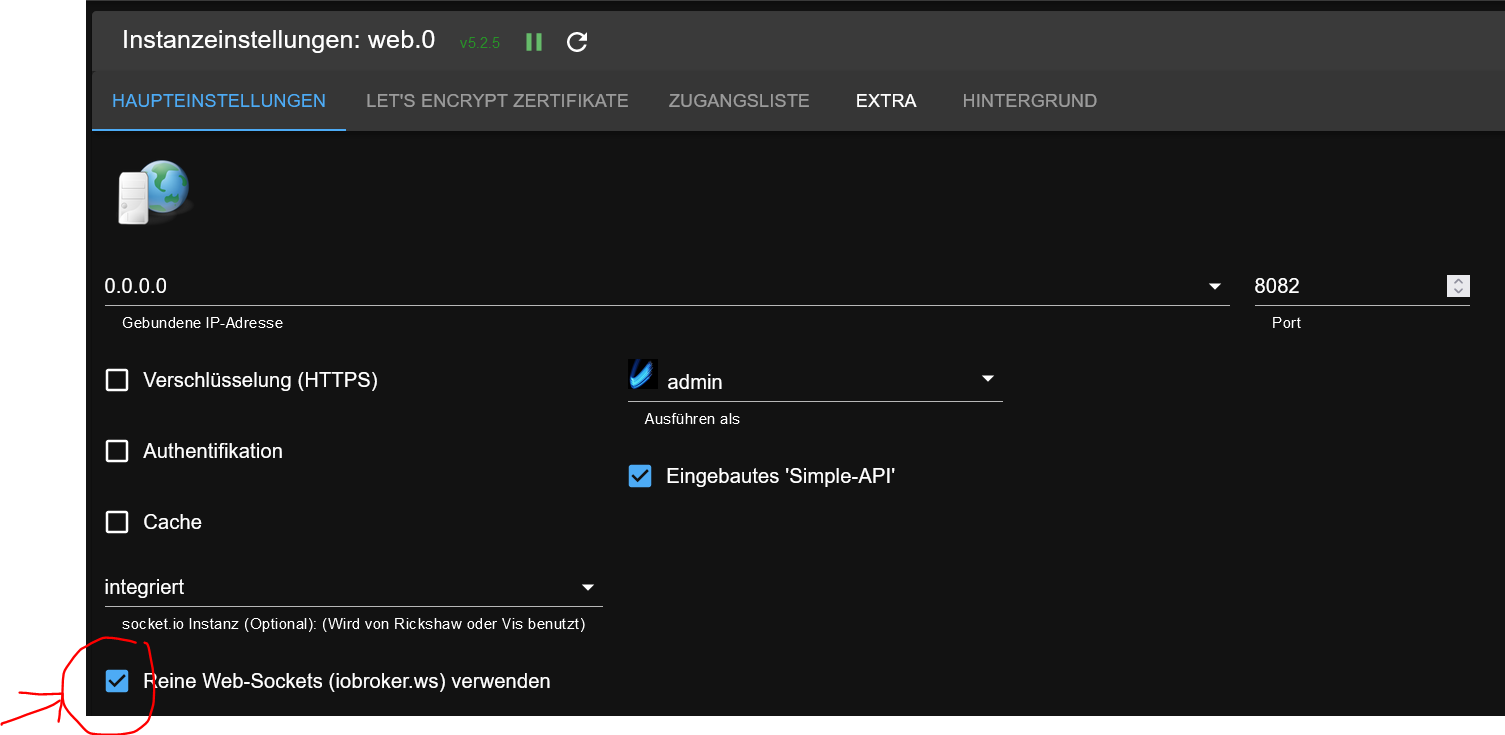Open the Gebundene IP-Adresse dropdown
Image resolution: width=1505 pixels, height=735 pixels.
1215,286
